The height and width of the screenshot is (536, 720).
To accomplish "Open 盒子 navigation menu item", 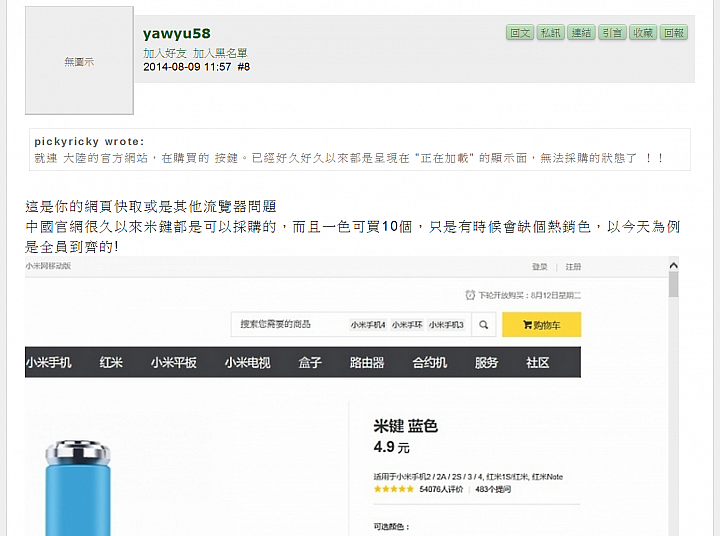I will (310, 362).
